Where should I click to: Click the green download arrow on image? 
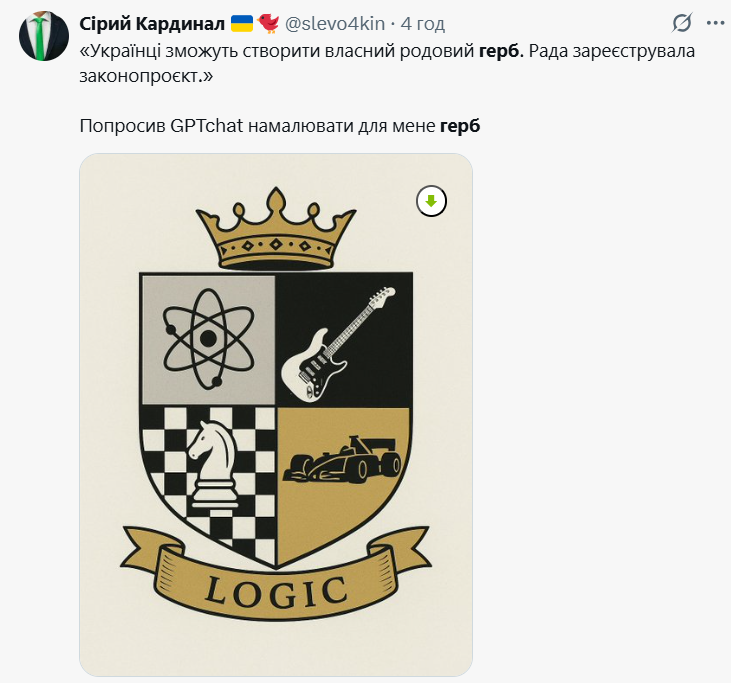431,201
